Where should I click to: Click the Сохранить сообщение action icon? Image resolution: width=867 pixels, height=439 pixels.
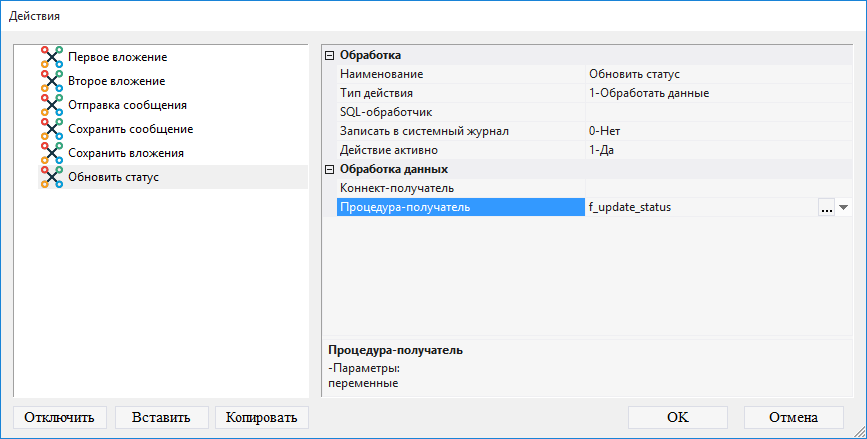point(51,129)
